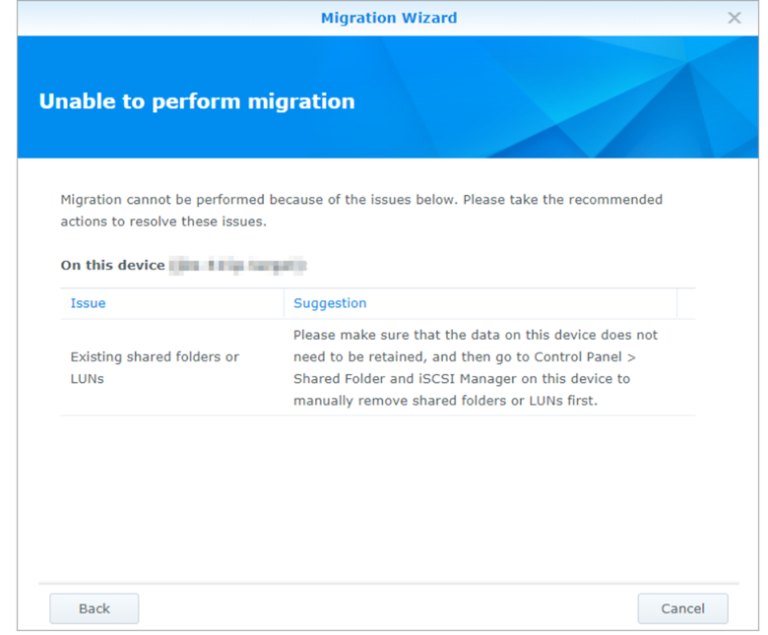Select the Existing shared folders or LUNs cell
This screenshot has height=635, width=768.
click(154, 368)
